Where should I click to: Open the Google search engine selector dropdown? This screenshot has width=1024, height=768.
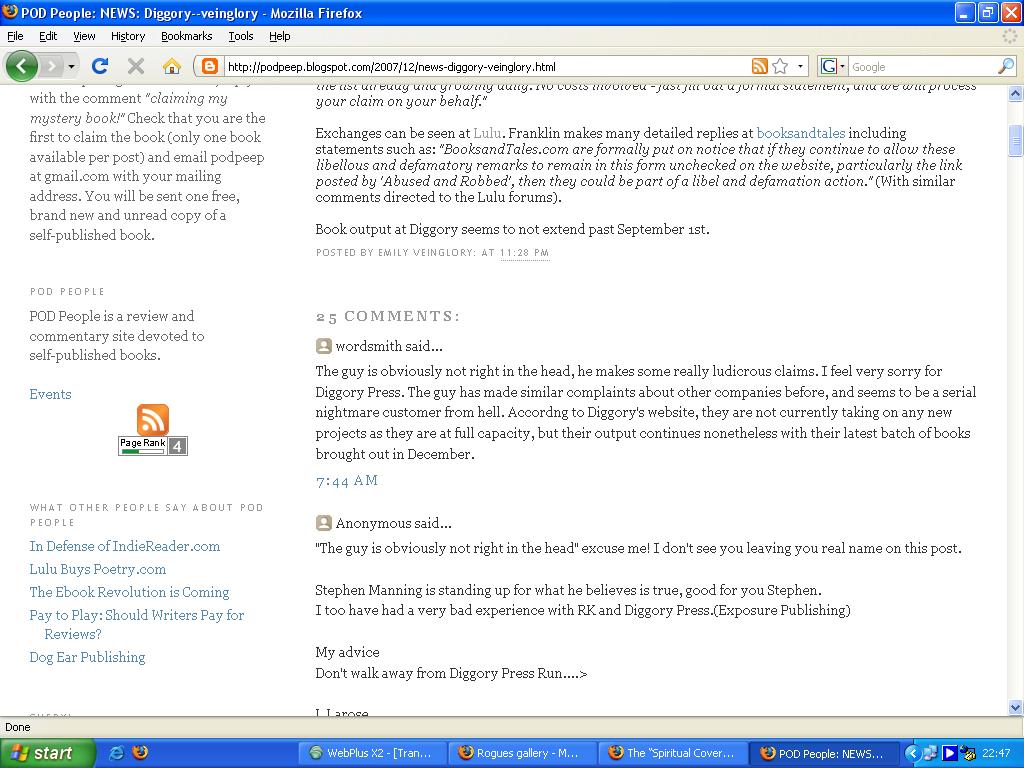[x=833, y=66]
